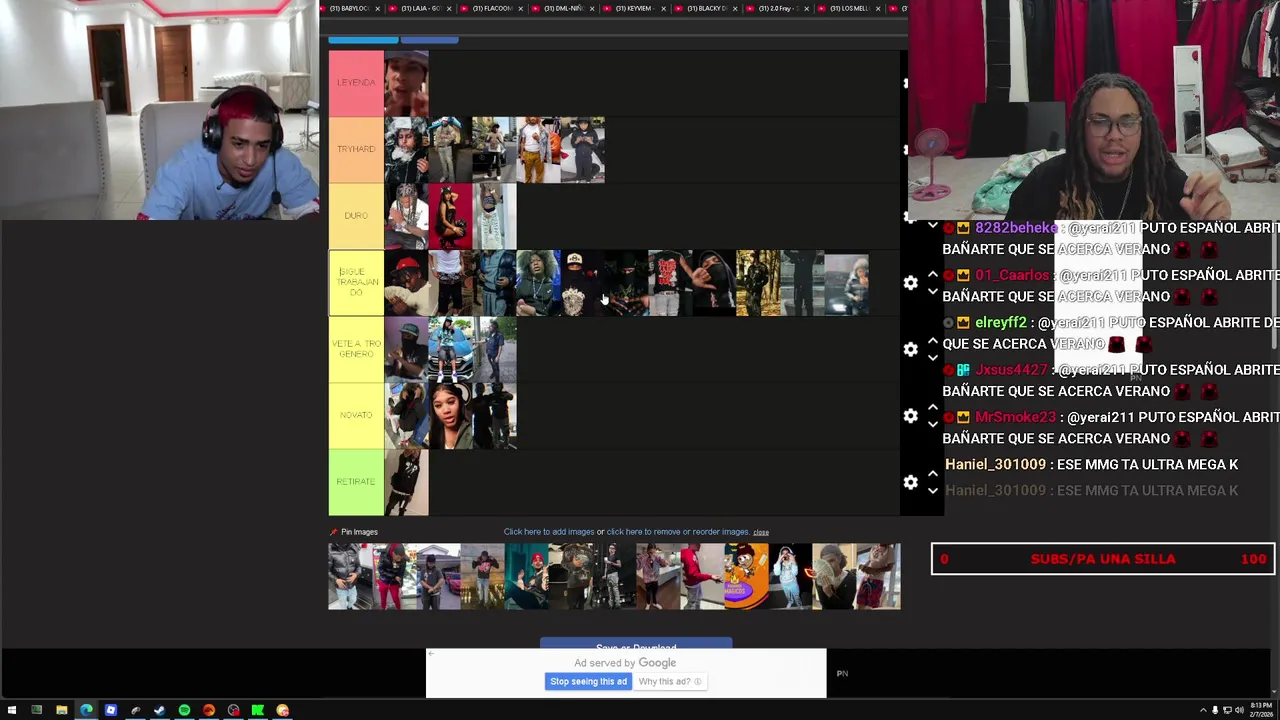Switch to DML-NIÑO browser tab
The width and height of the screenshot is (1280, 720).
tap(563, 8)
